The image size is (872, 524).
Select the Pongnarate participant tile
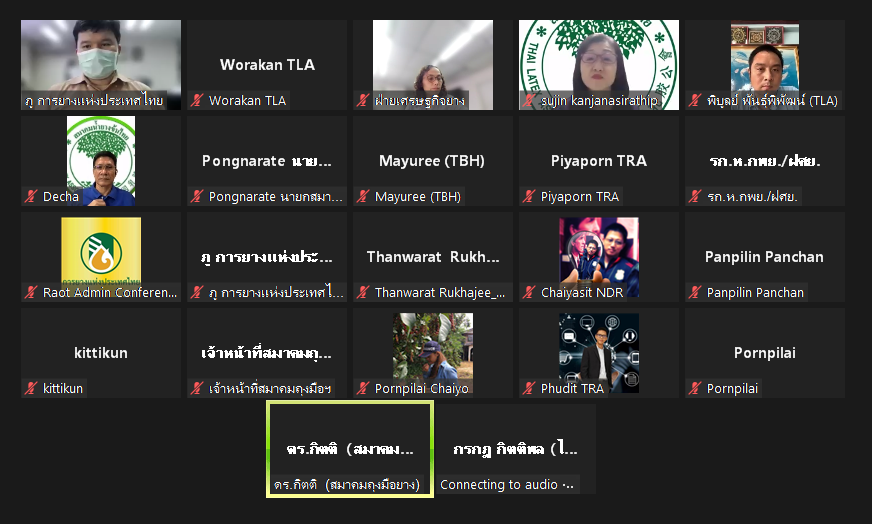[x=267, y=161]
